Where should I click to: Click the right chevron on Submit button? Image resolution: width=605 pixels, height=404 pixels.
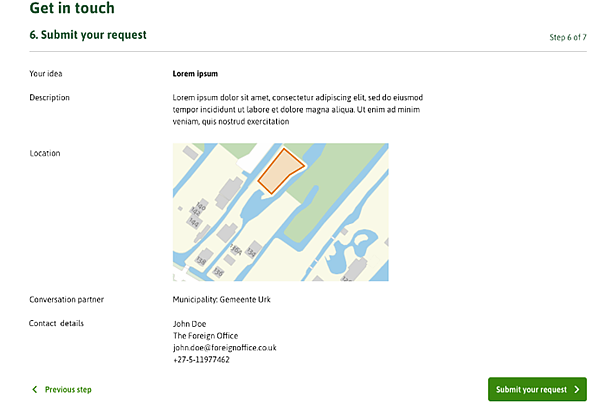[x=577, y=389]
